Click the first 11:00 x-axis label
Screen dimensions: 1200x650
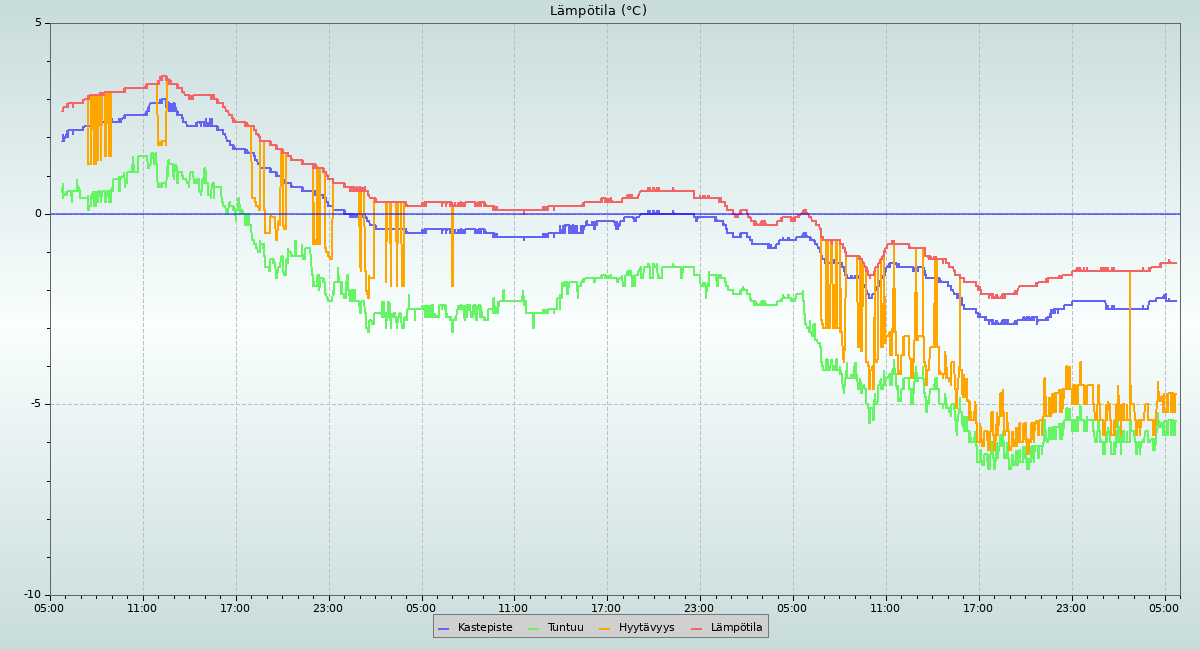pyautogui.click(x=142, y=608)
